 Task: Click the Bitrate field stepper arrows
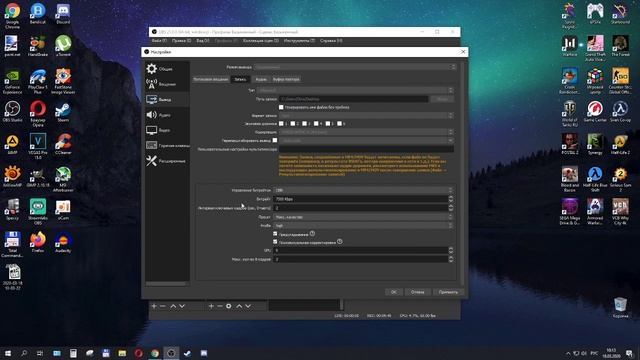click(451, 199)
